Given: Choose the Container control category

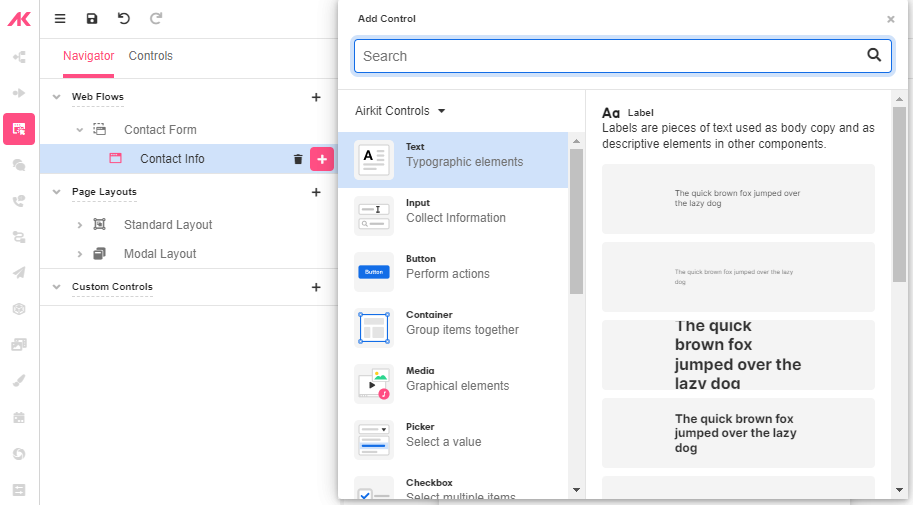Looking at the screenshot, I should (x=453, y=328).
